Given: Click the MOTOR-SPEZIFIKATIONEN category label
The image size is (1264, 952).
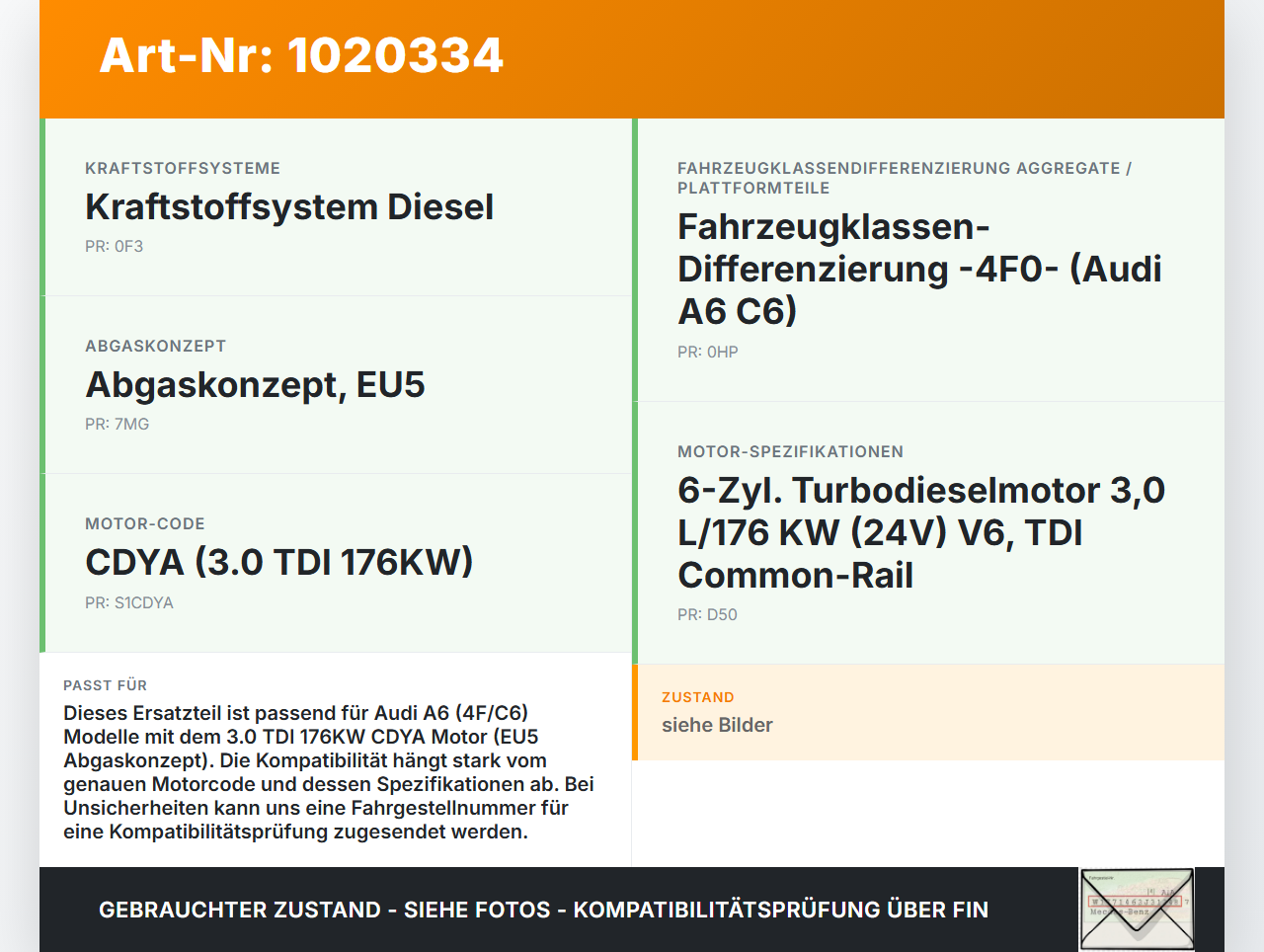Looking at the screenshot, I should click(x=790, y=451).
